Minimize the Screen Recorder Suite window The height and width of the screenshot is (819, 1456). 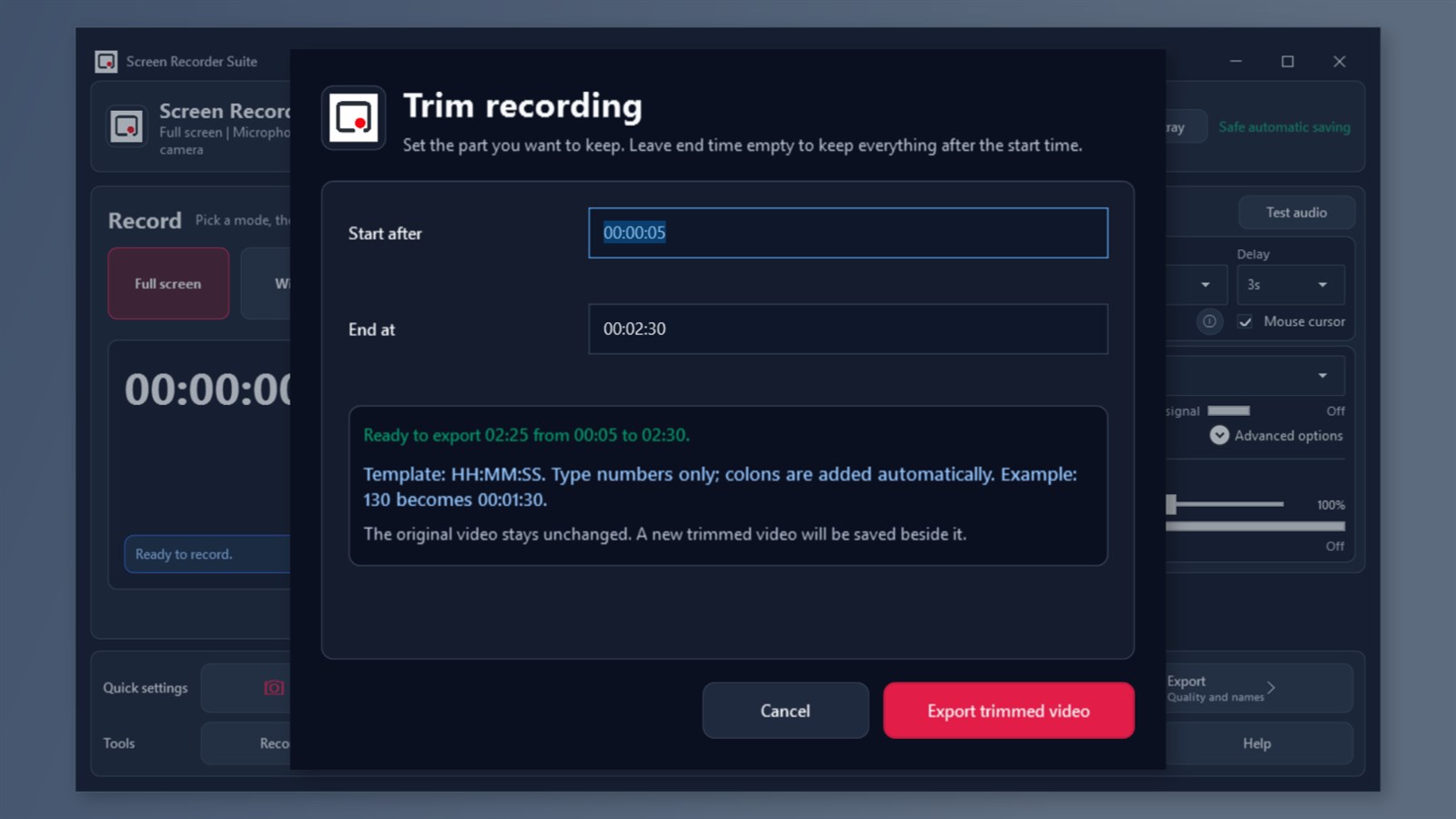pyautogui.click(x=1236, y=61)
